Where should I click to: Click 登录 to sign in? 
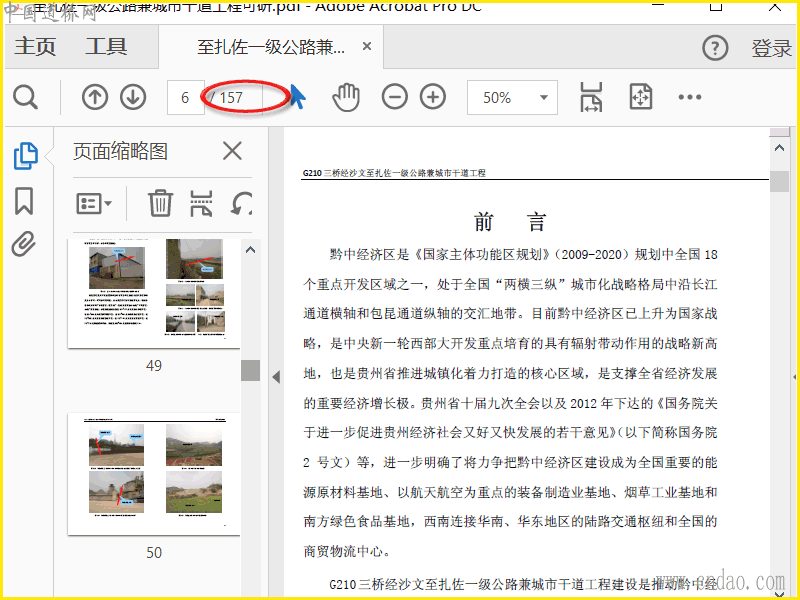771,48
